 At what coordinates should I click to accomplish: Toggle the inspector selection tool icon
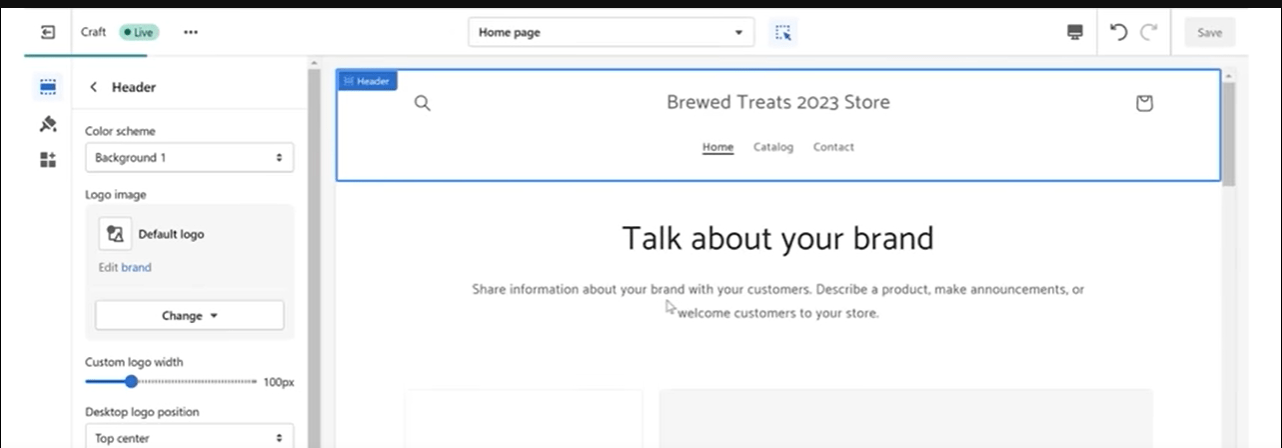(783, 32)
